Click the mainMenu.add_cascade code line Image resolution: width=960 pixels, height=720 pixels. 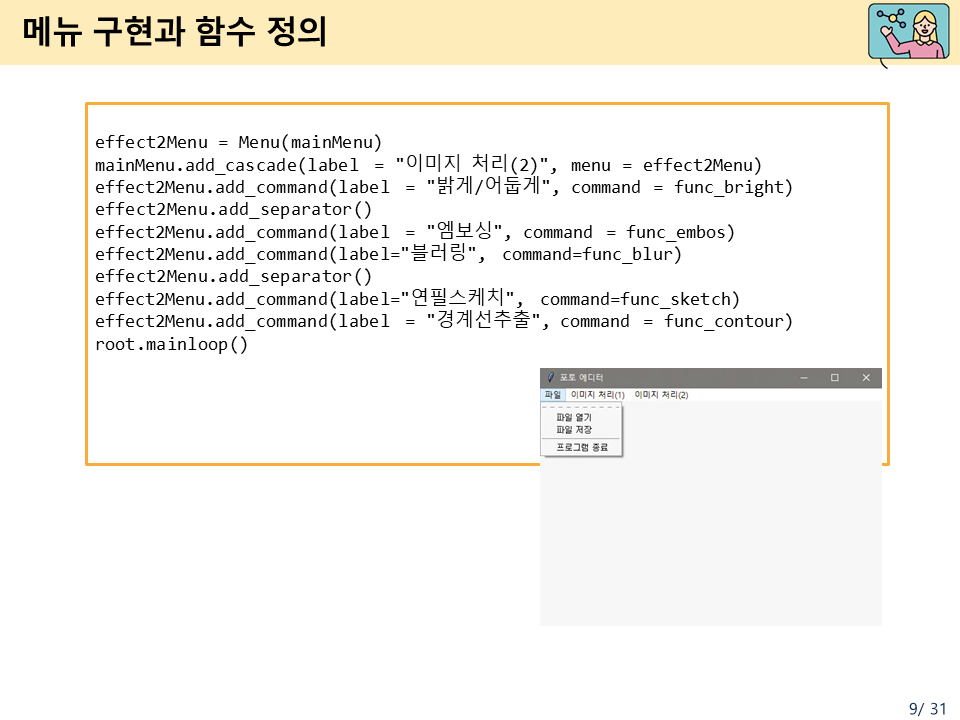[428, 164]
